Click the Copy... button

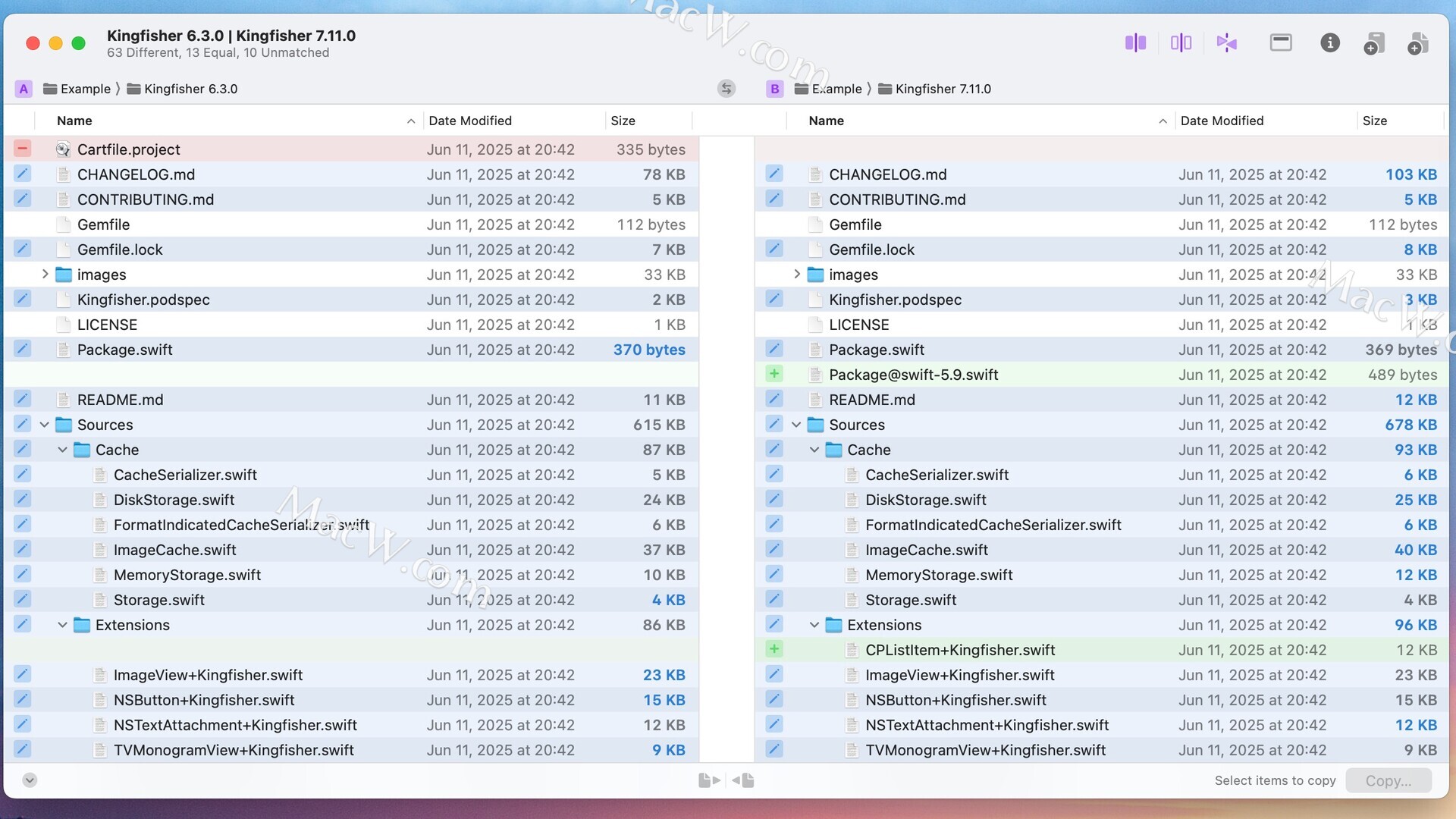pyautogui.click(x=1389, y=780)
